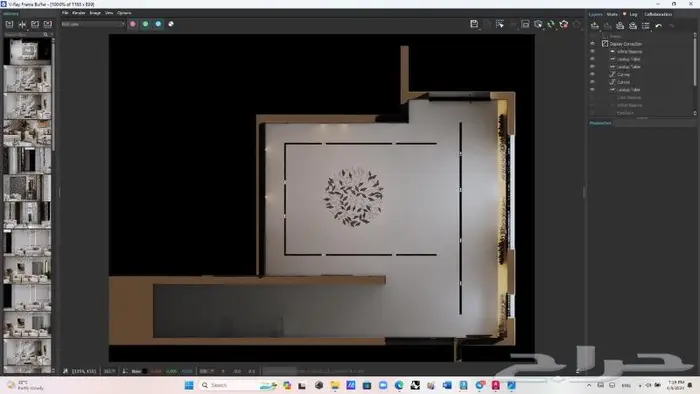Click the magnifier icon in History search

46,34
